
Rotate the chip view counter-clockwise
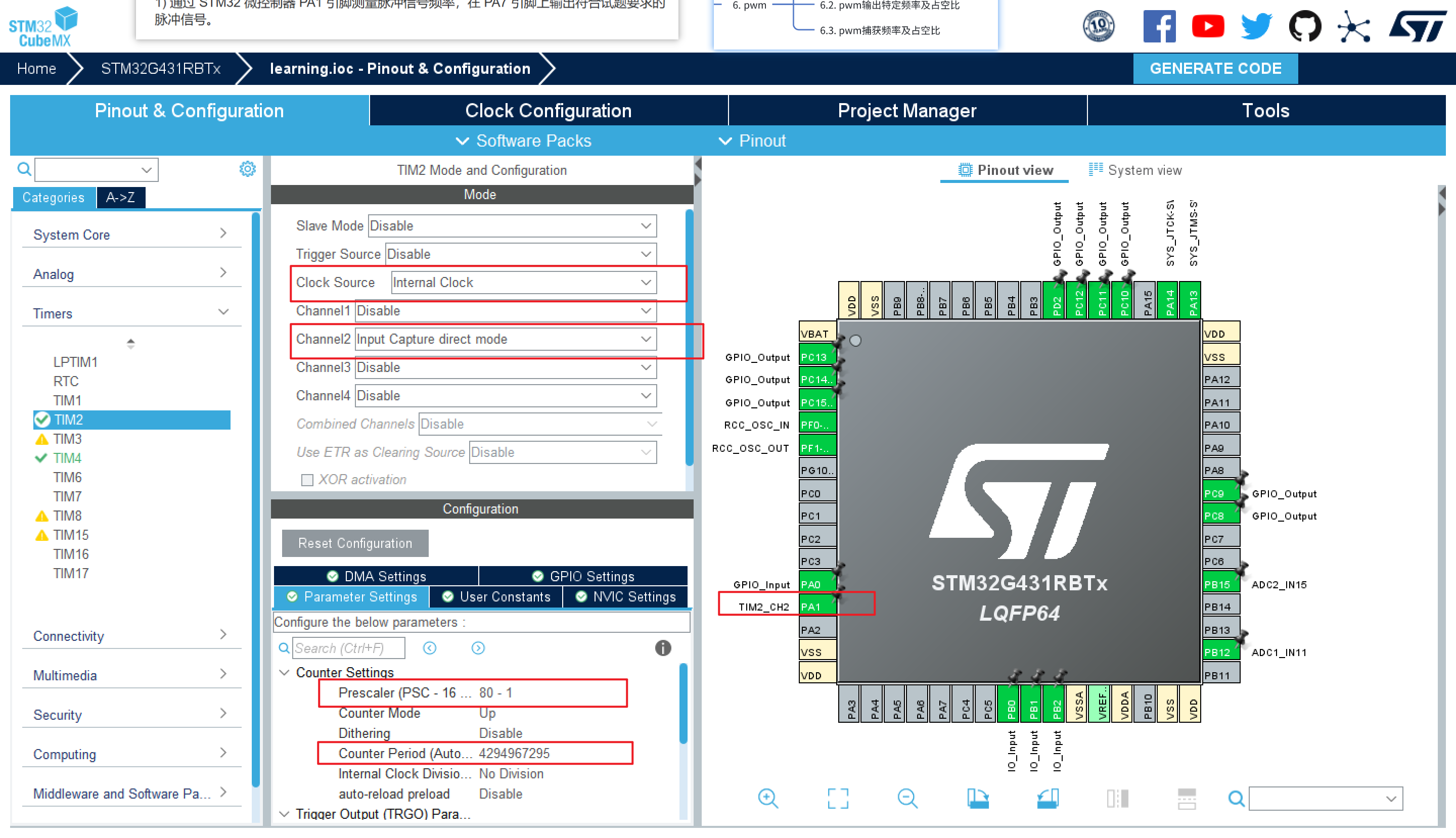pos(1047,798)
